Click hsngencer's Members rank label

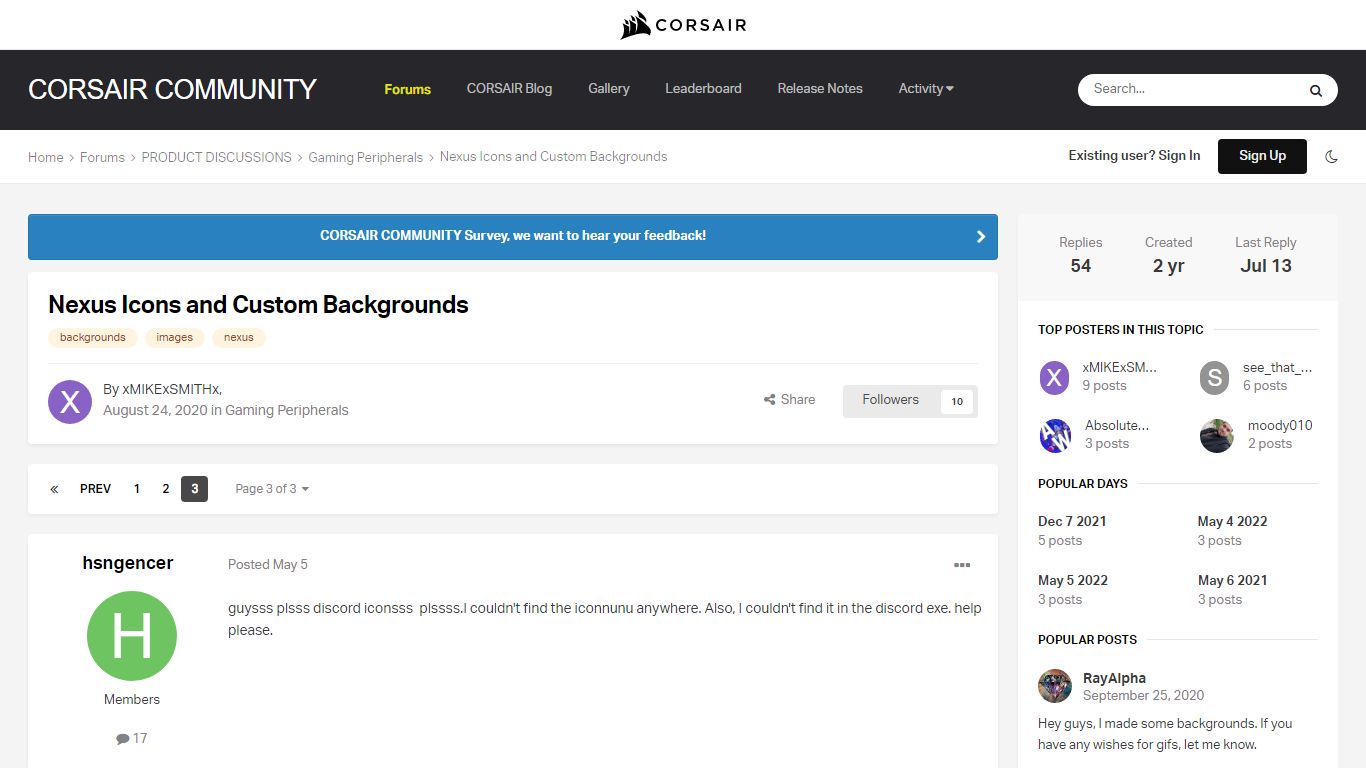132,700
